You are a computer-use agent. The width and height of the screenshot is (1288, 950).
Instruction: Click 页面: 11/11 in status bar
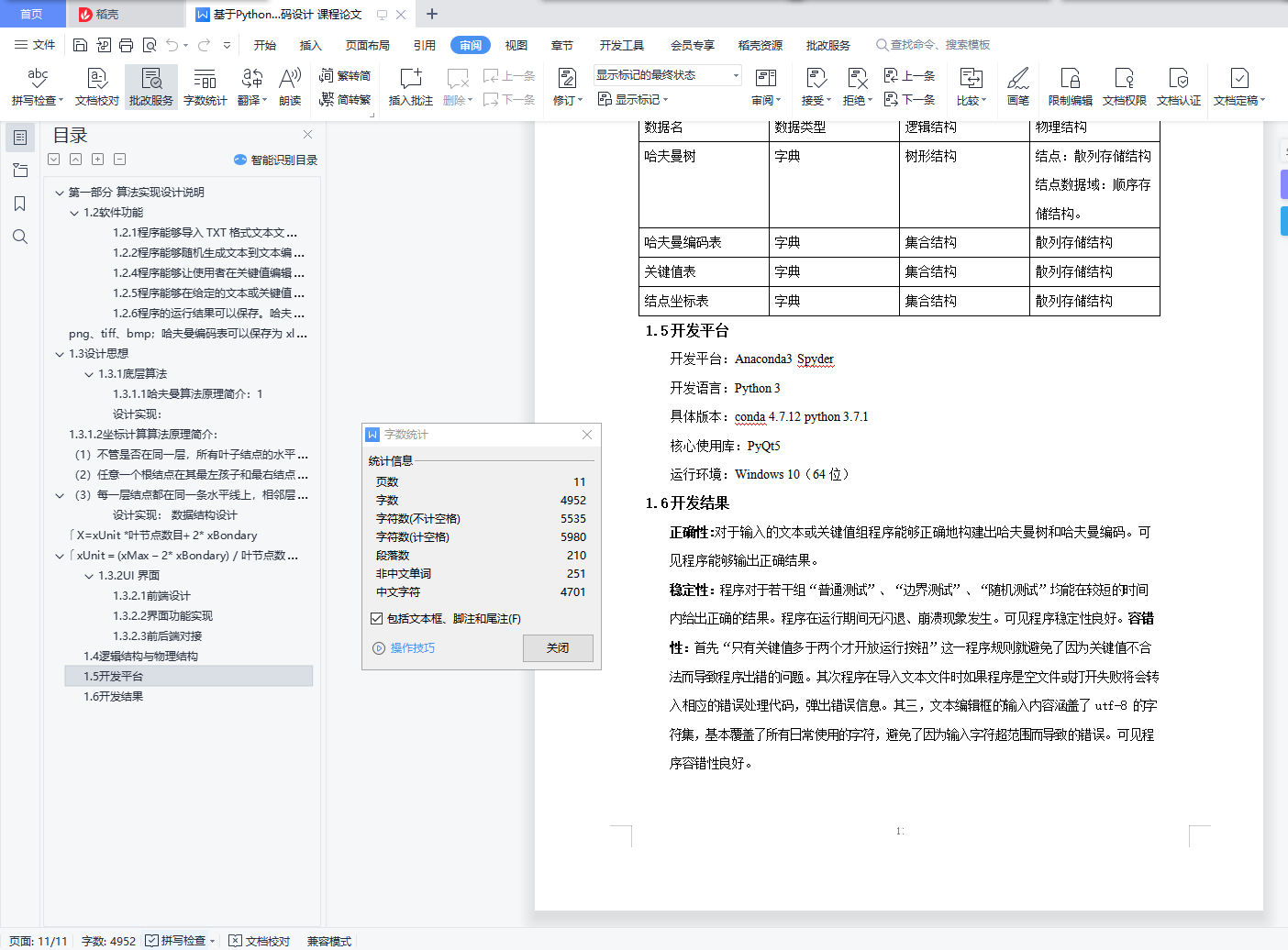coord(38,941)
